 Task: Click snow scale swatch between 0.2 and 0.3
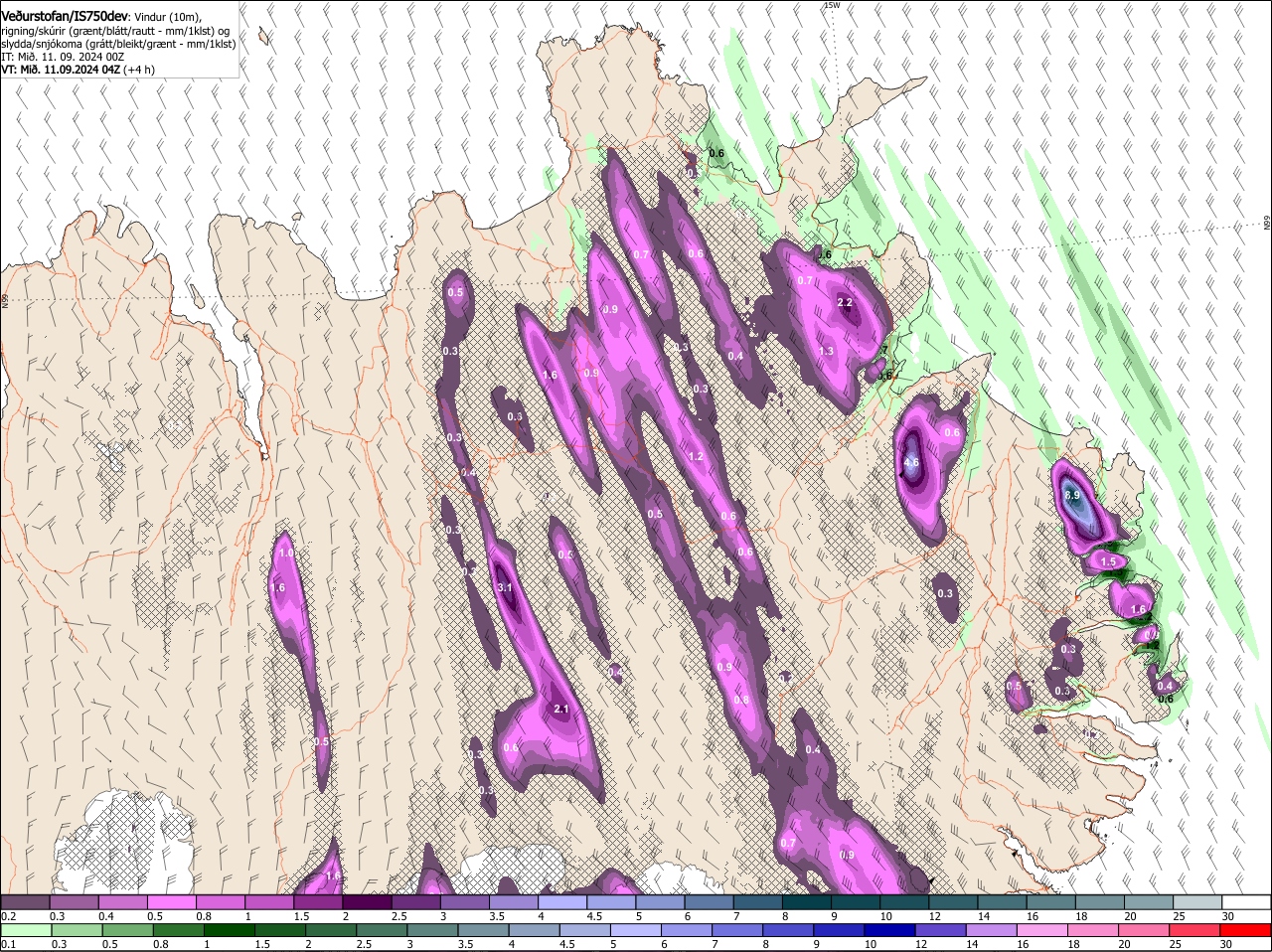pyautogui.click(x=25, y=901)
